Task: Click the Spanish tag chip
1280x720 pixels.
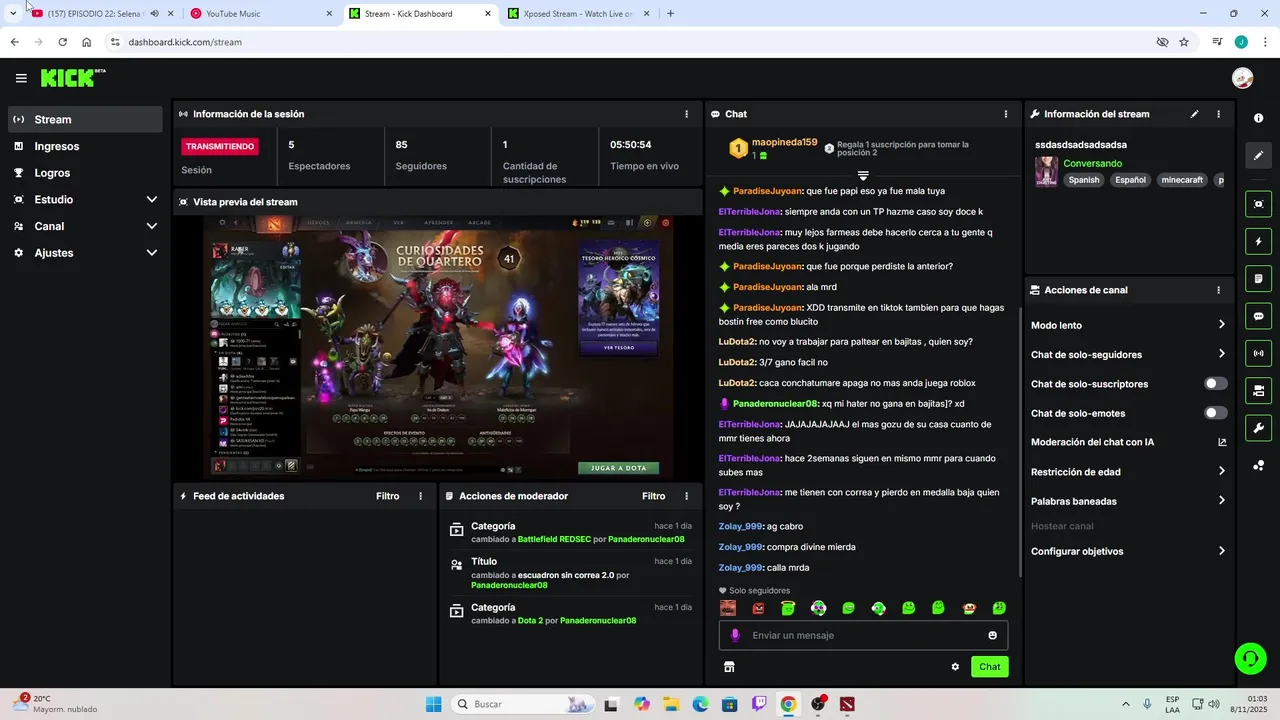Action: 1083,180
